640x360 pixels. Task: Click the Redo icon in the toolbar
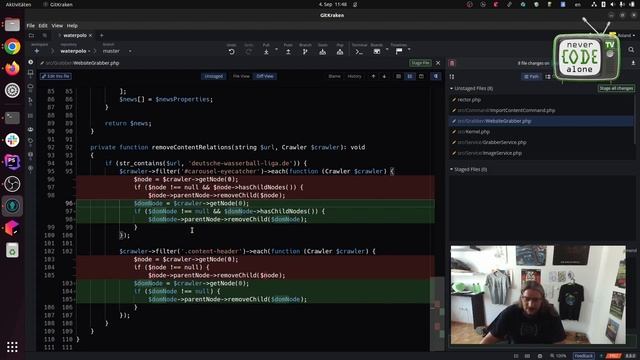[249, 52]
